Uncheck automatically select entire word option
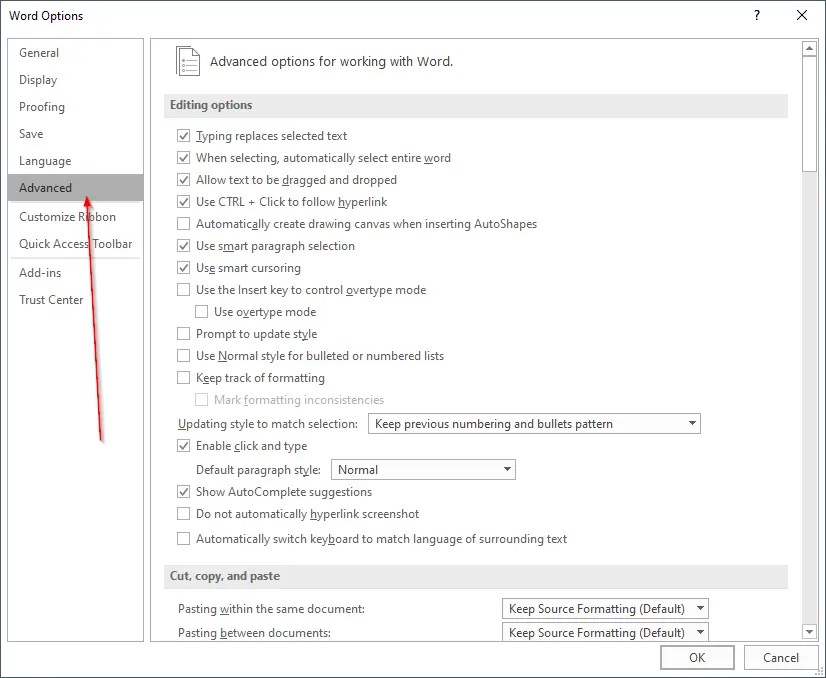The width and height of the screenshot is (826, 678). (x=184, y=157)
